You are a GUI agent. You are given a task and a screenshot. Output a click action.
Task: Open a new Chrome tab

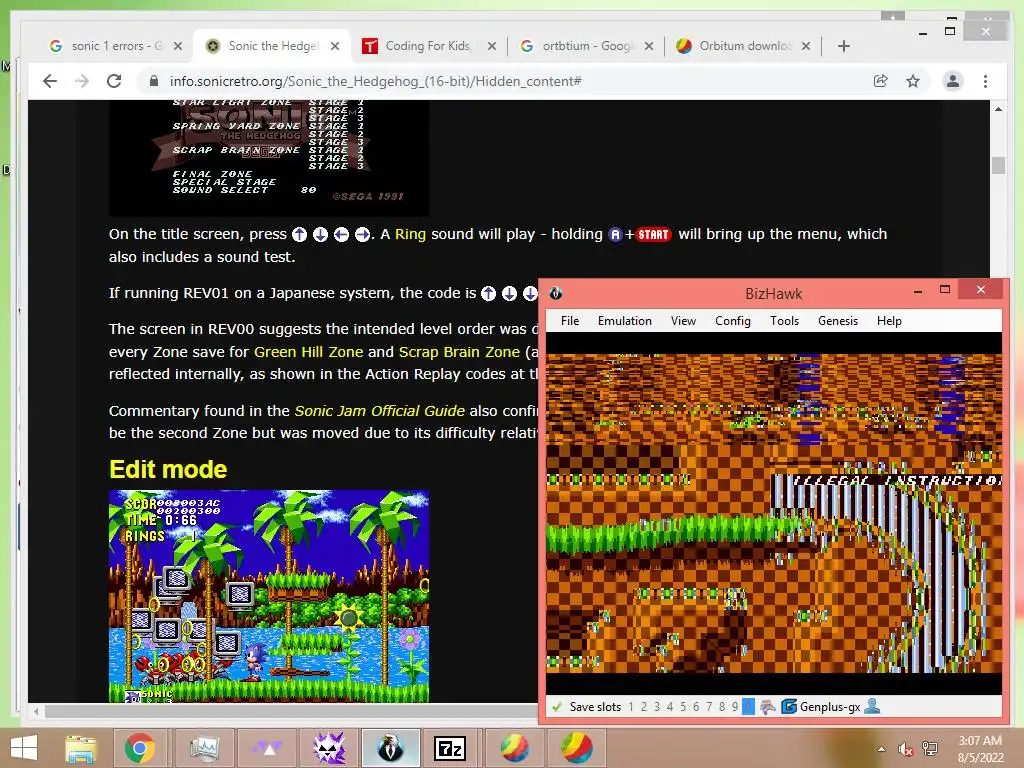844,46
